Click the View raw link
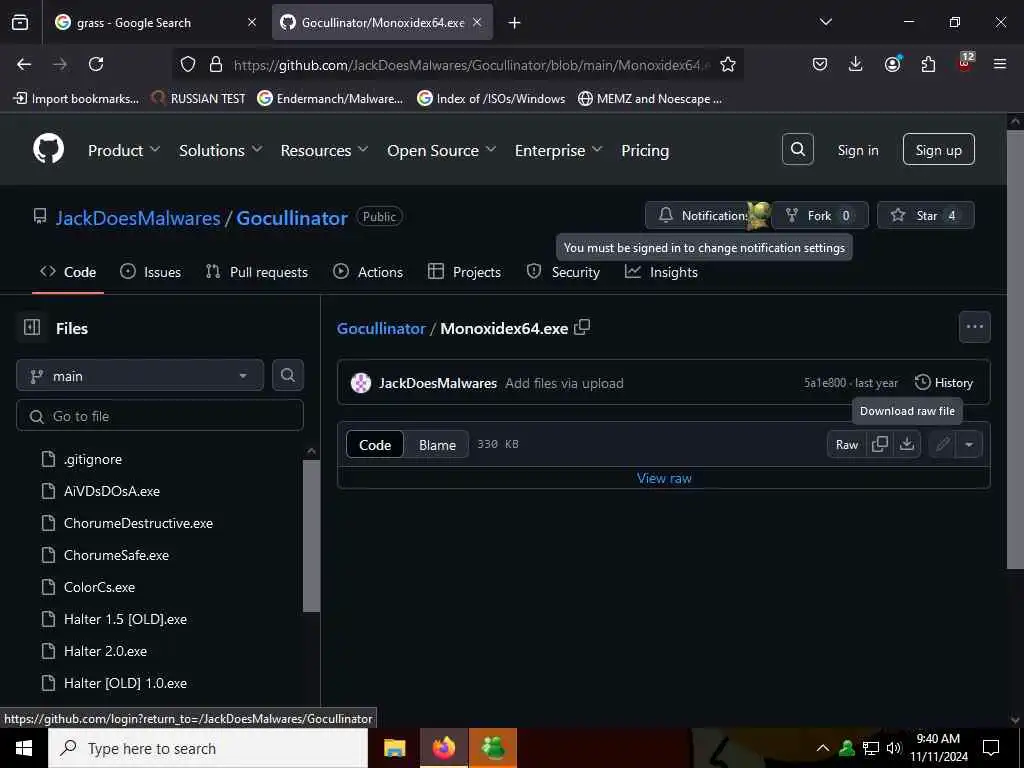 pyautogui.click(x=664, y=478)
